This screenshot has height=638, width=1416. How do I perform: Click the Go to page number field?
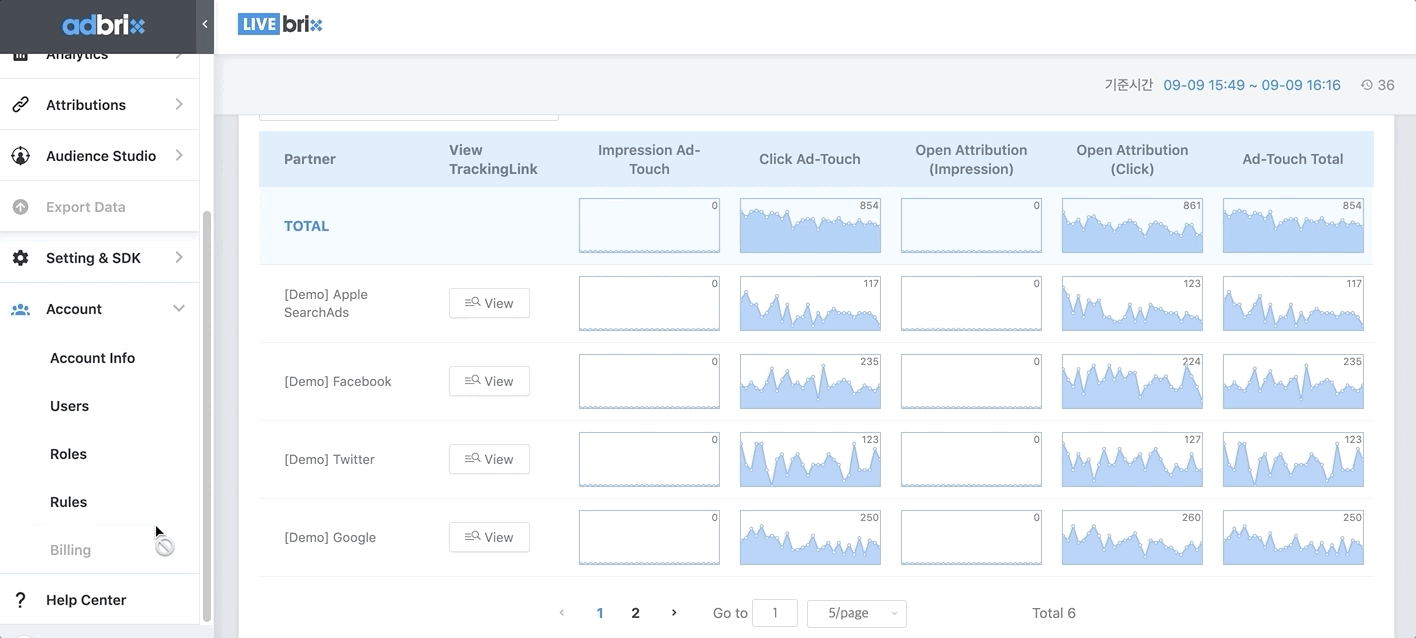(x=774, y=613)
